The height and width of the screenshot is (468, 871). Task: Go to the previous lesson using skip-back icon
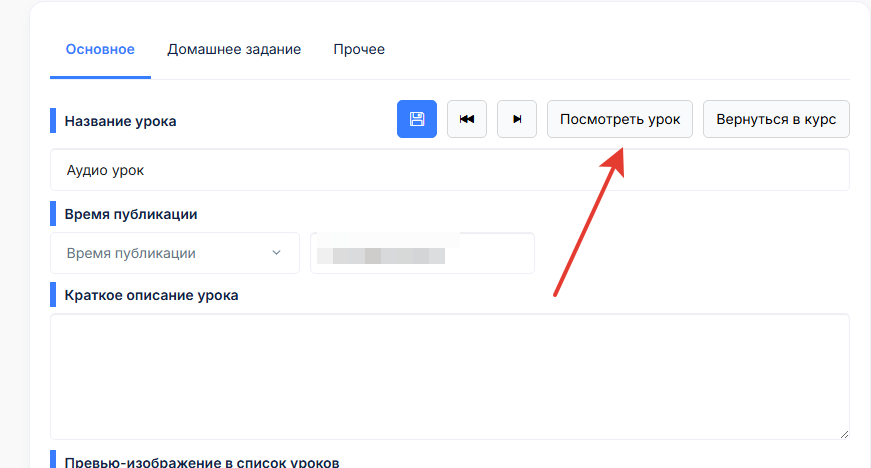(x=467, y=119)
